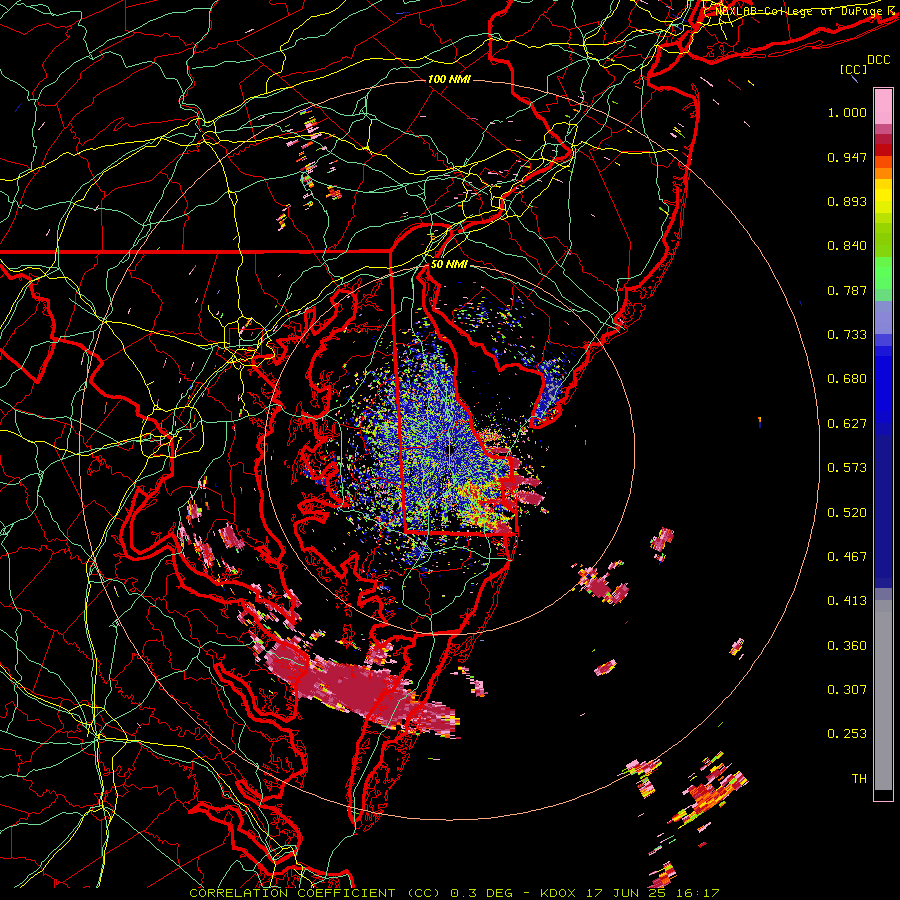Select the 0.733 scale value
This screenshot has width=900, height=900.
[x=847, y=335]
